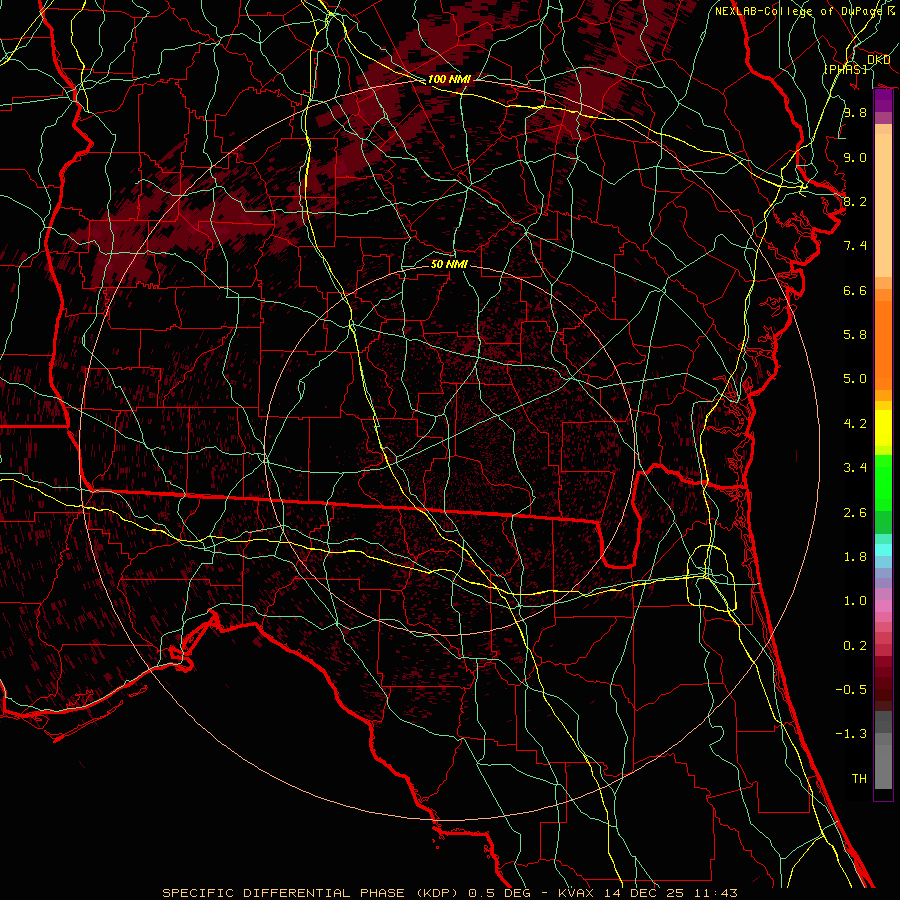Click the DKD label above the legend
Screen dimensions: 900x900
coord(878,60)
